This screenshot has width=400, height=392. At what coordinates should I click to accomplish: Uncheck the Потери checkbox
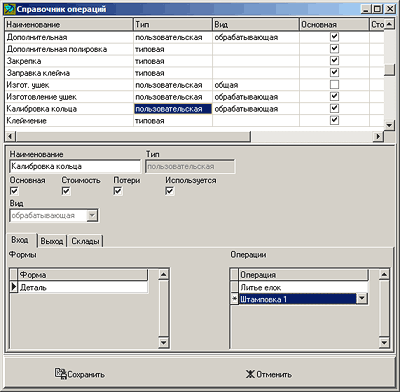118,191
